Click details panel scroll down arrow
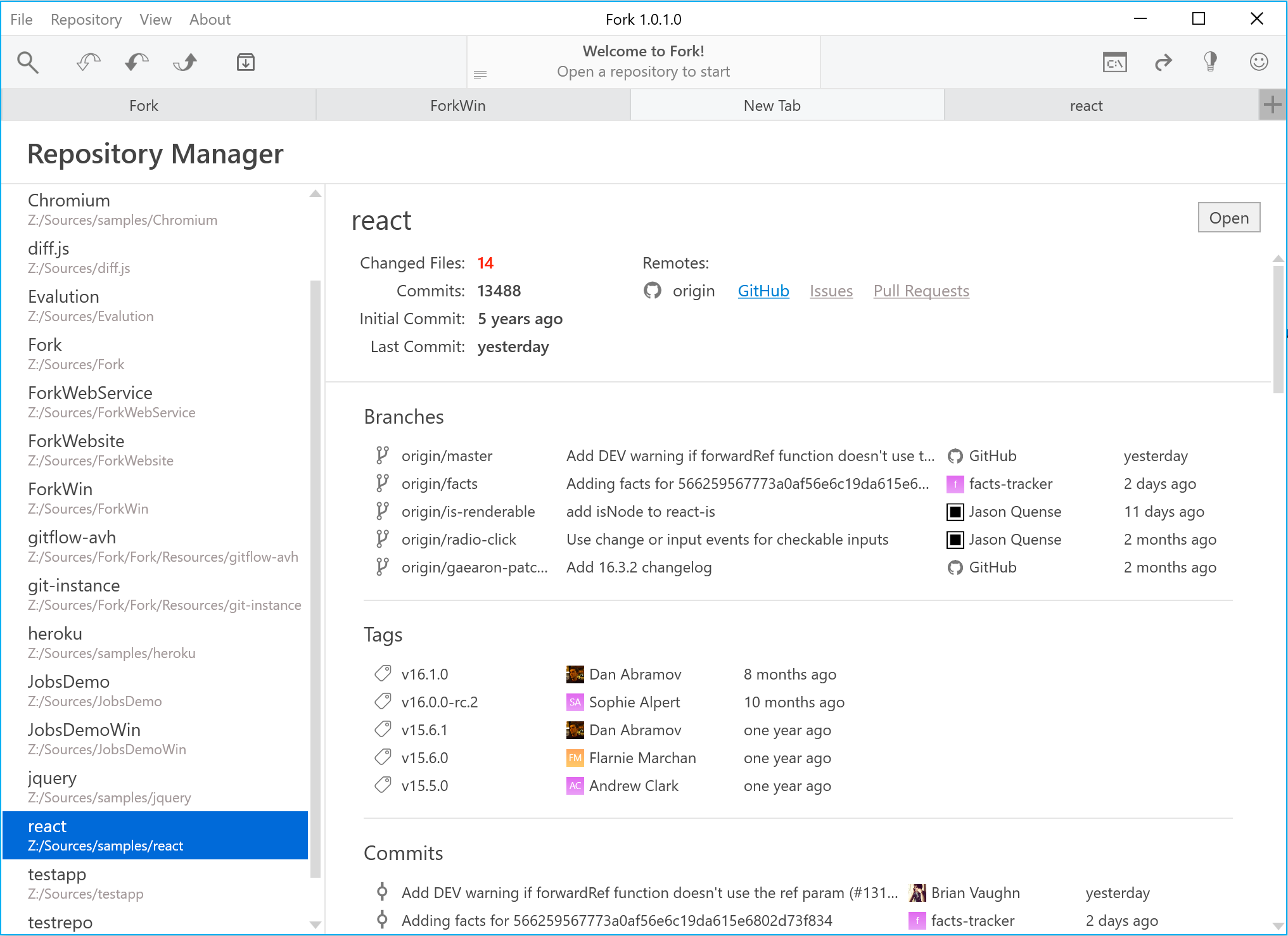This screenshot has height=936, width=1288. pos(1278,926)
